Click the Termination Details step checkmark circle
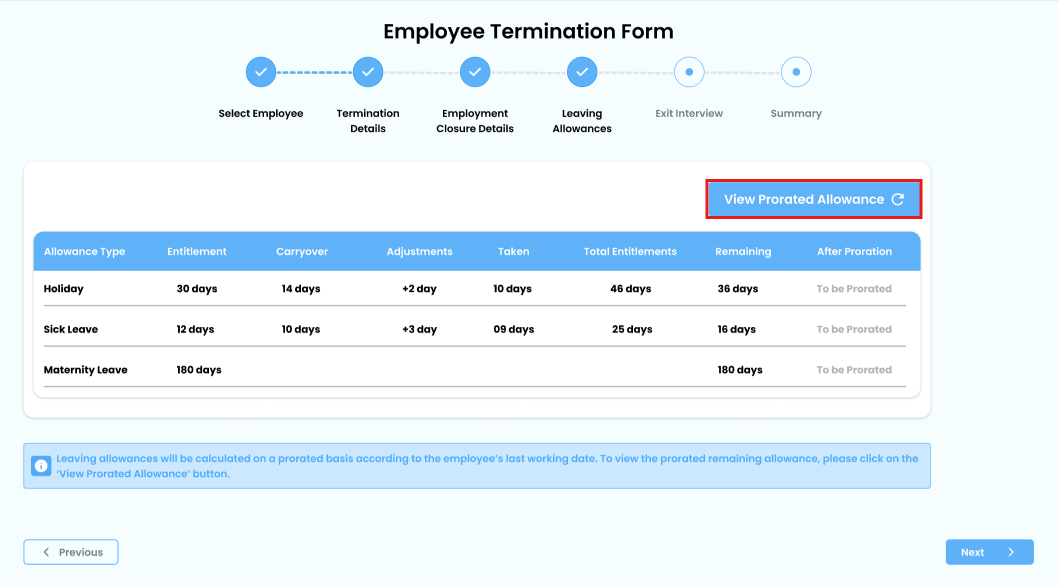The width and height of the screenshot is (1059, 587). pos(368,72)
